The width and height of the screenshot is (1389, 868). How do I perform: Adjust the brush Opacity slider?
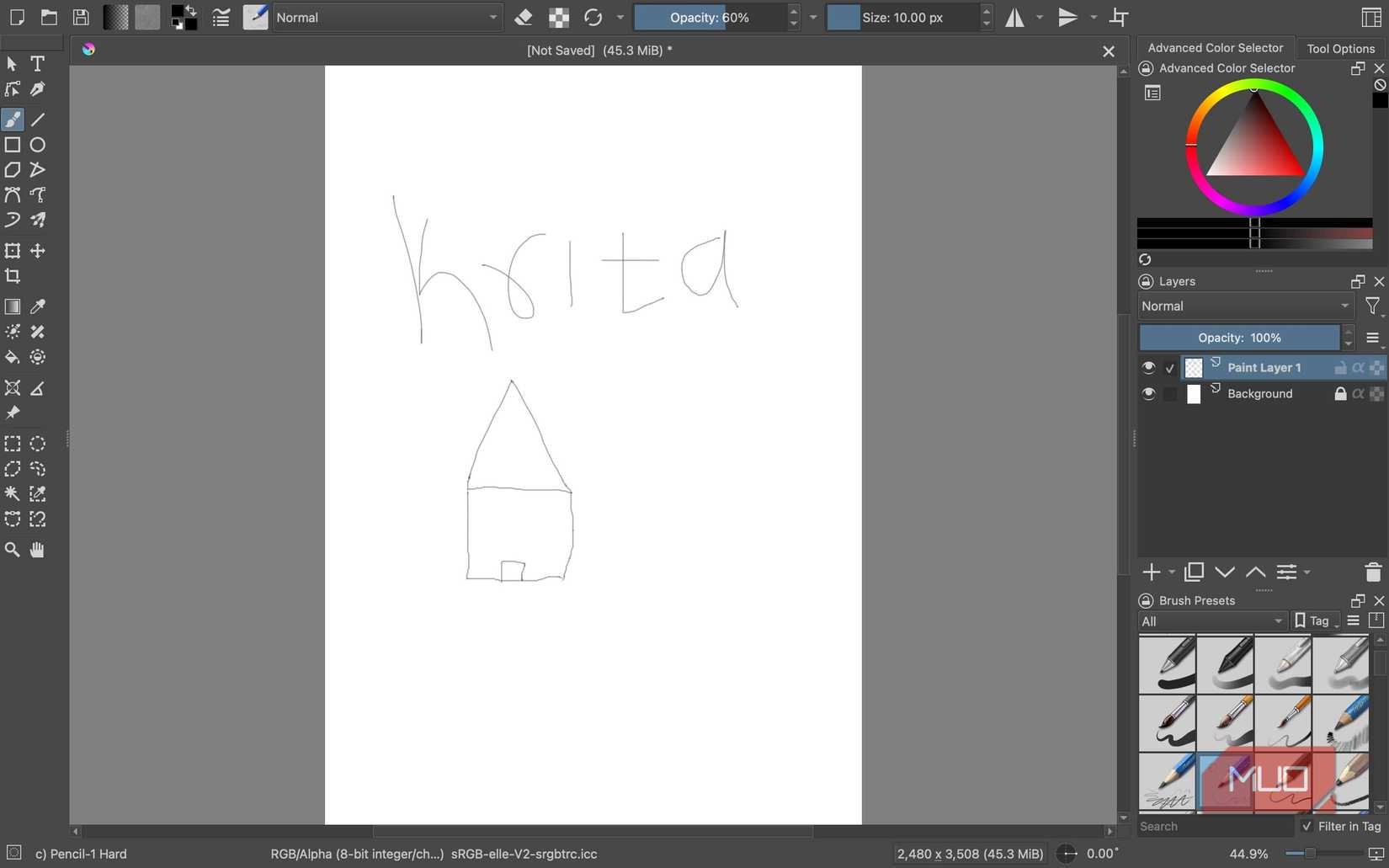(x=709, y=18)
